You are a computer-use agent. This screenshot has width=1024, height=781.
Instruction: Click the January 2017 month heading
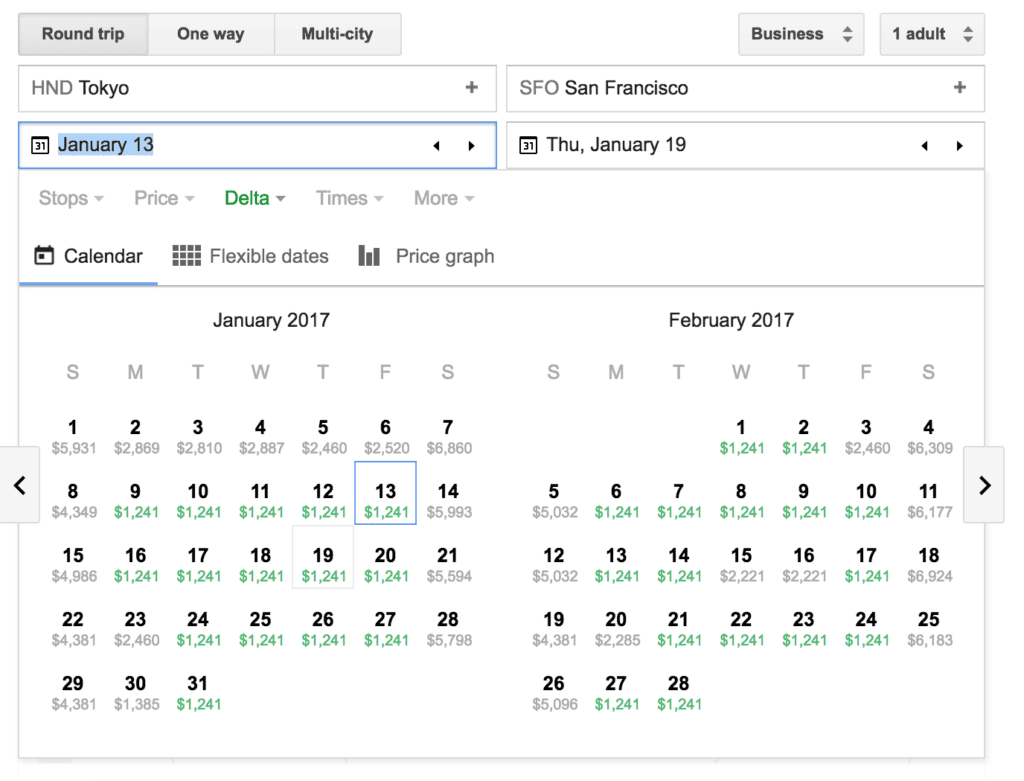click(x=271, y=320)
